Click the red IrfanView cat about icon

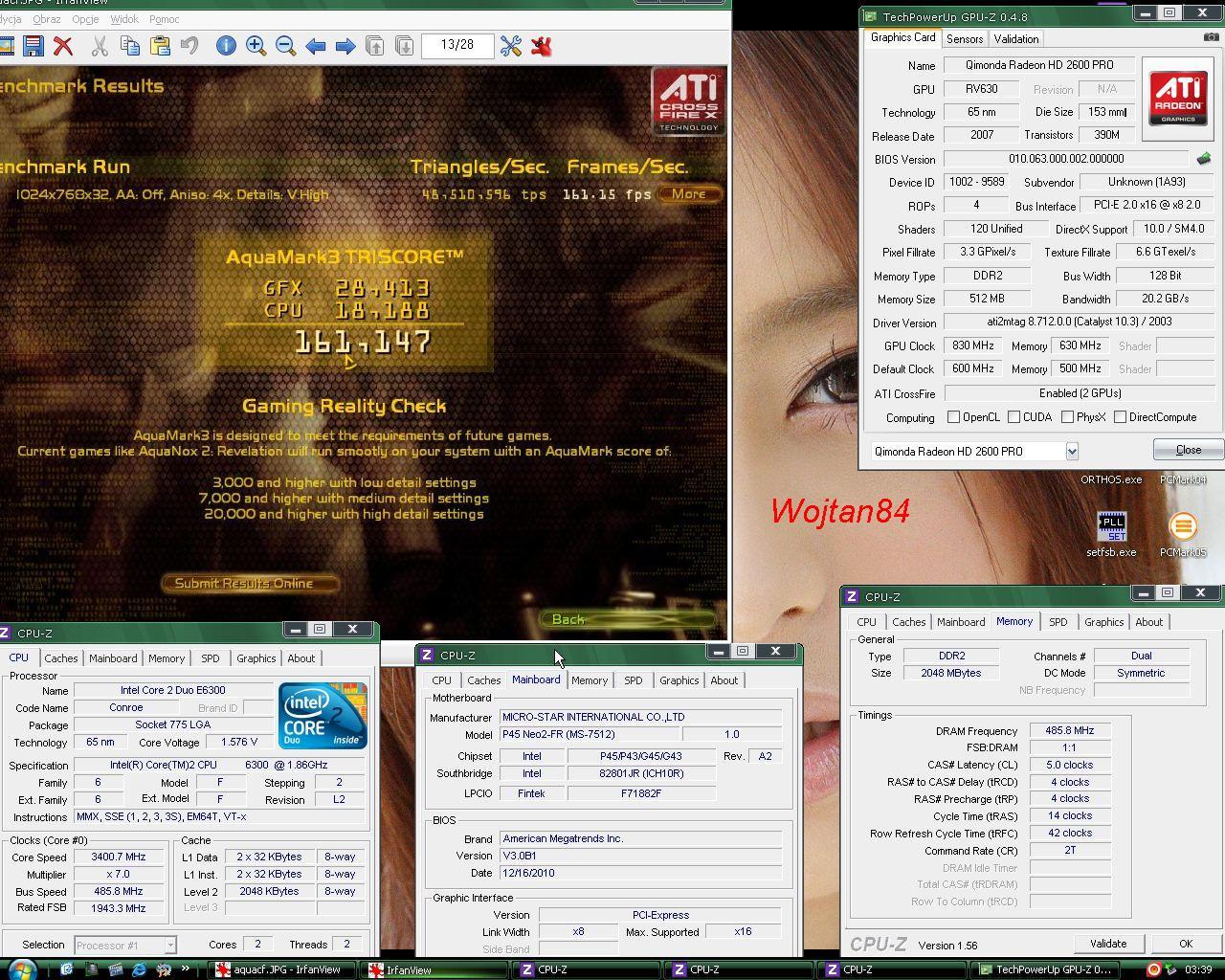542,46
